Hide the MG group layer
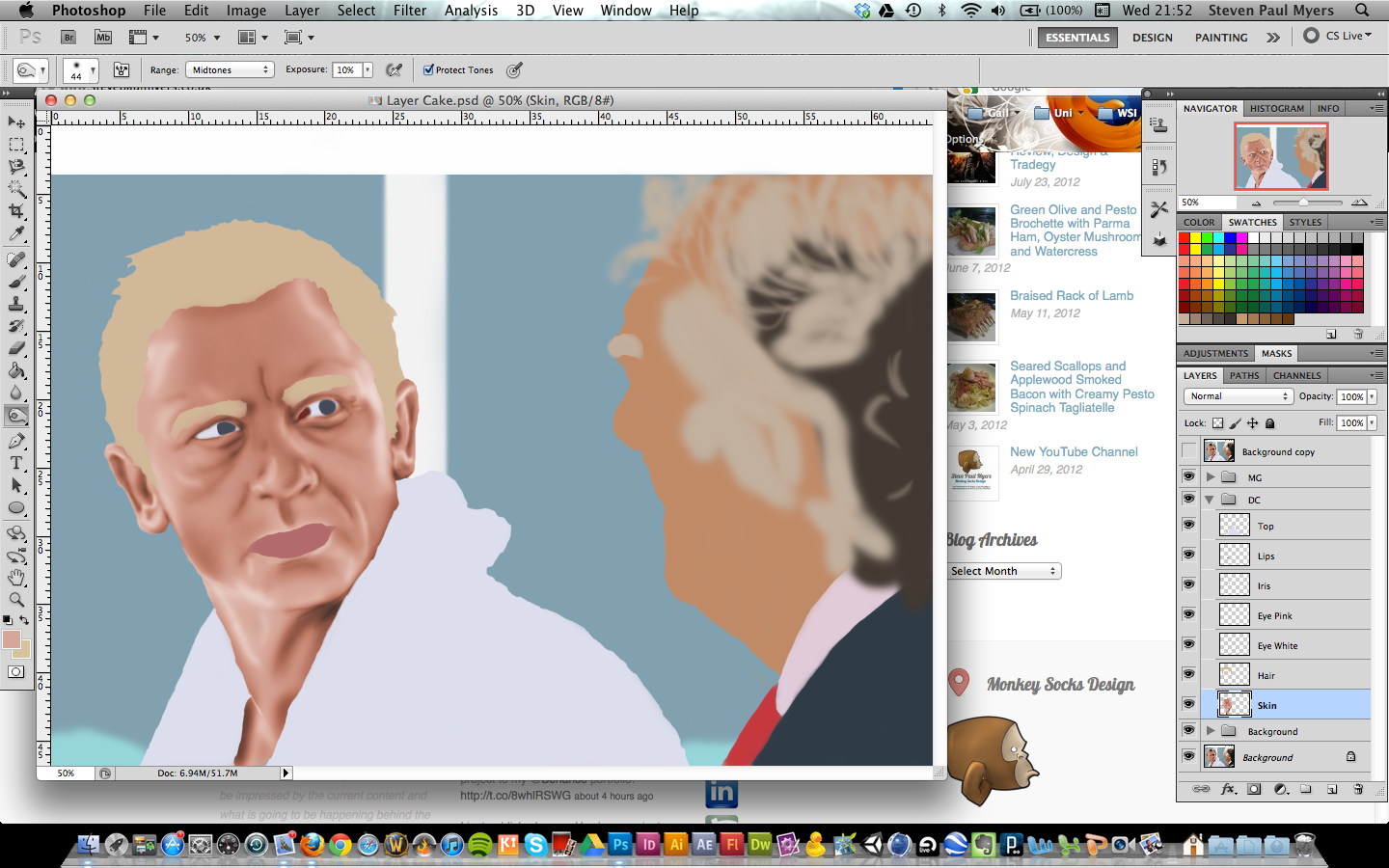This screenshot has height=868, width=1389. click(x=1188, y=476)
